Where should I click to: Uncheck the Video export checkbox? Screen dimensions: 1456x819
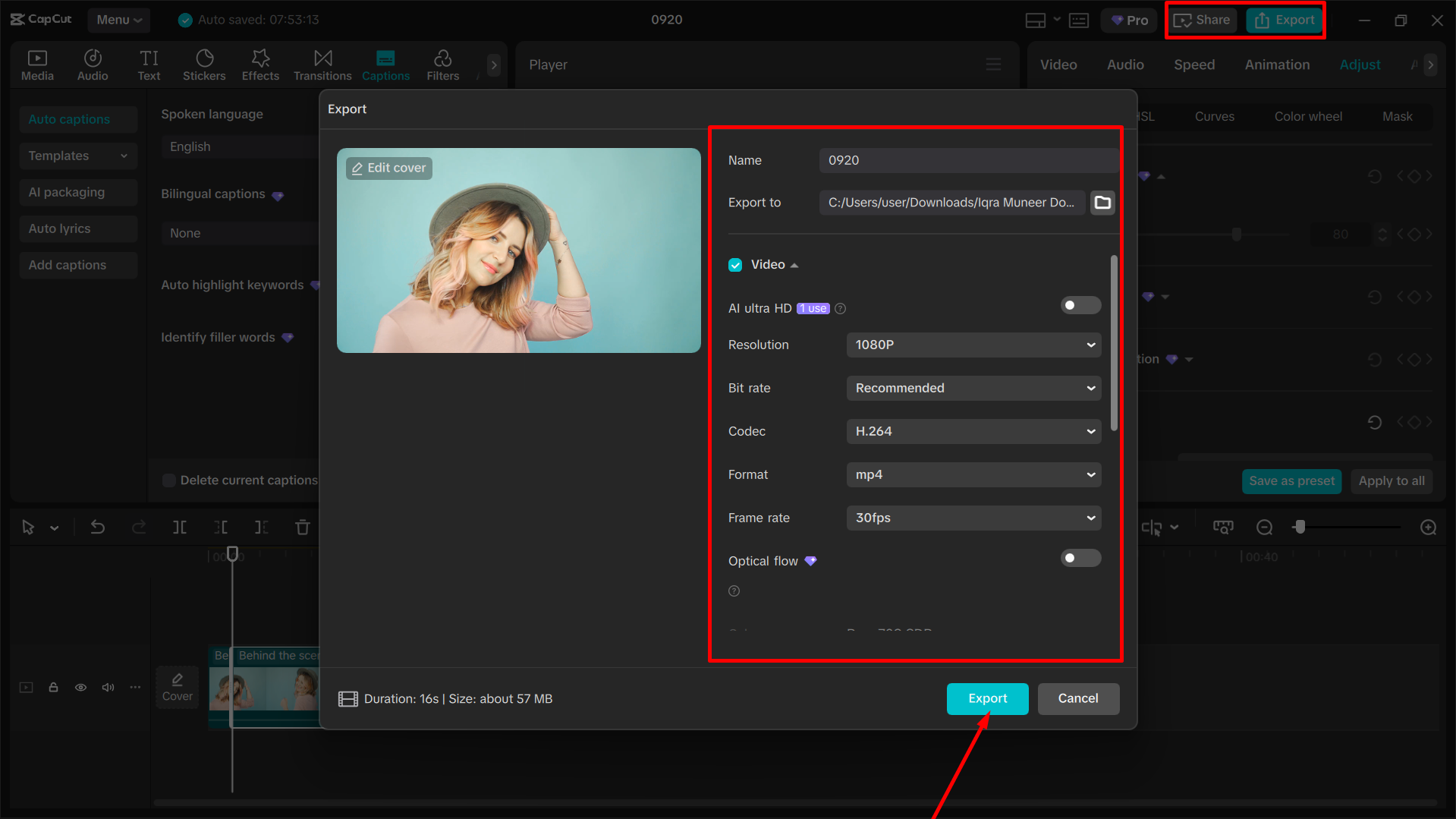735,265
